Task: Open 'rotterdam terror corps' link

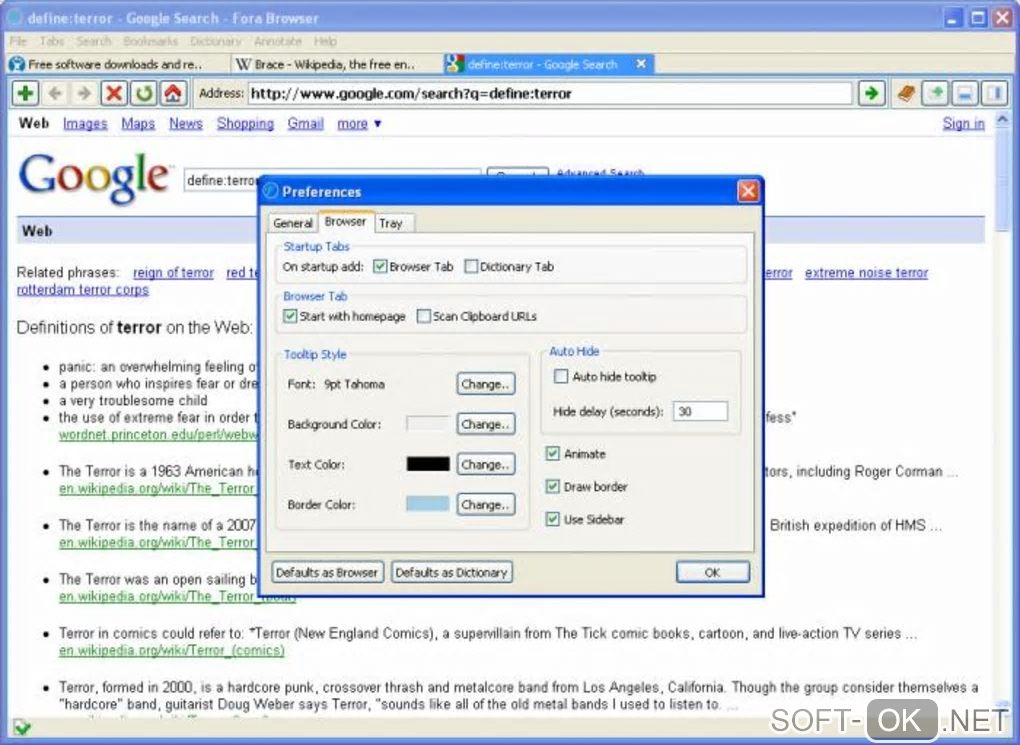Action: (83, 290)
